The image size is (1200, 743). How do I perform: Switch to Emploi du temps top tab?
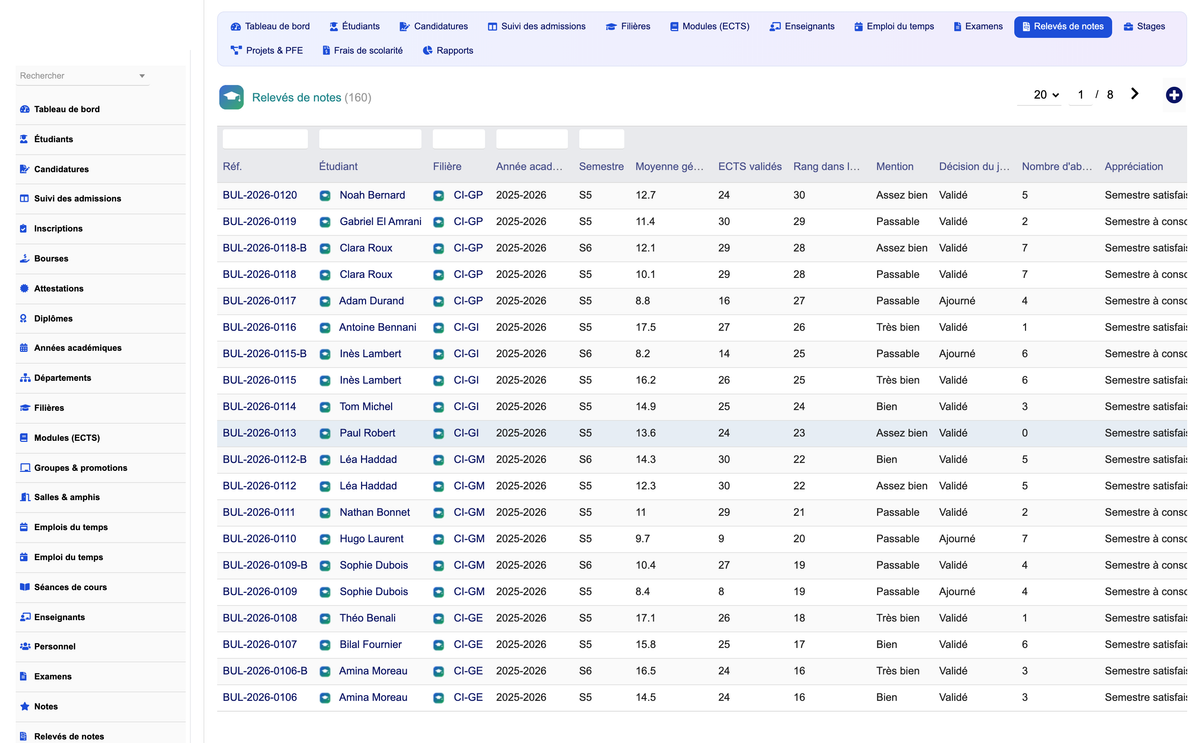tap(894, 27)
